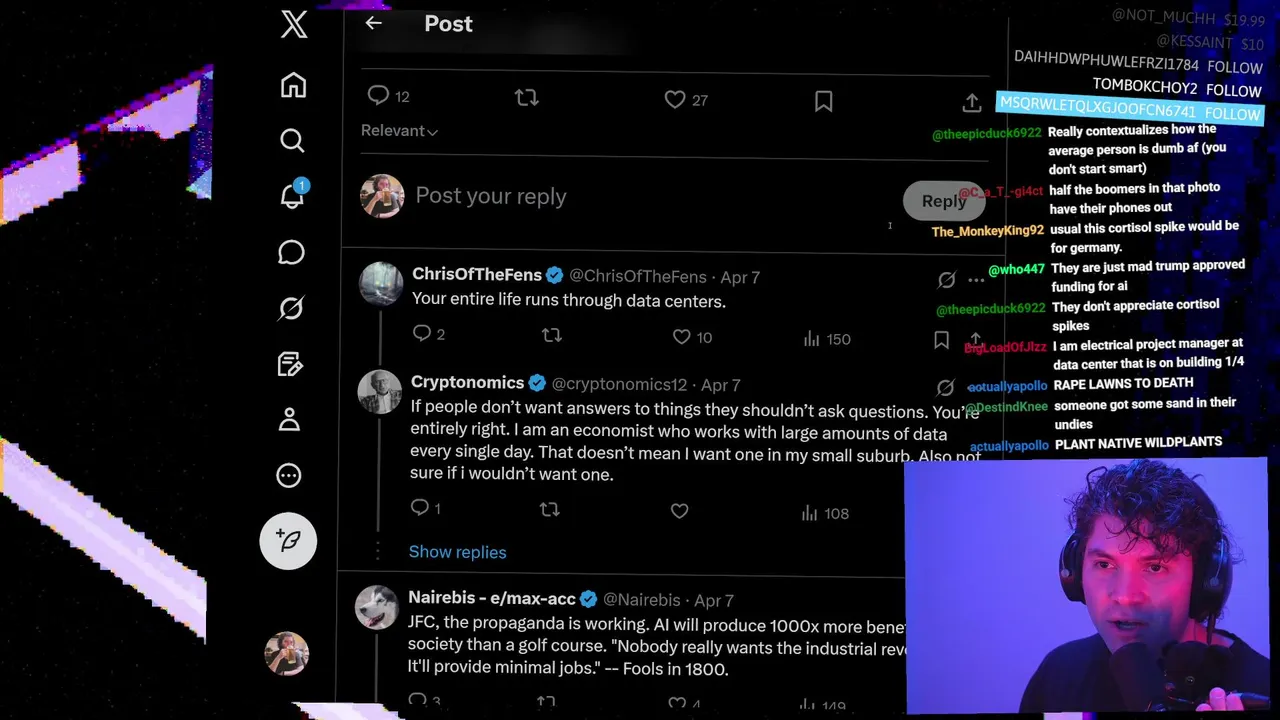This screenshot has height=720, width=1280.
Task: Go back using the arrow
Action: tap(374, 23)
